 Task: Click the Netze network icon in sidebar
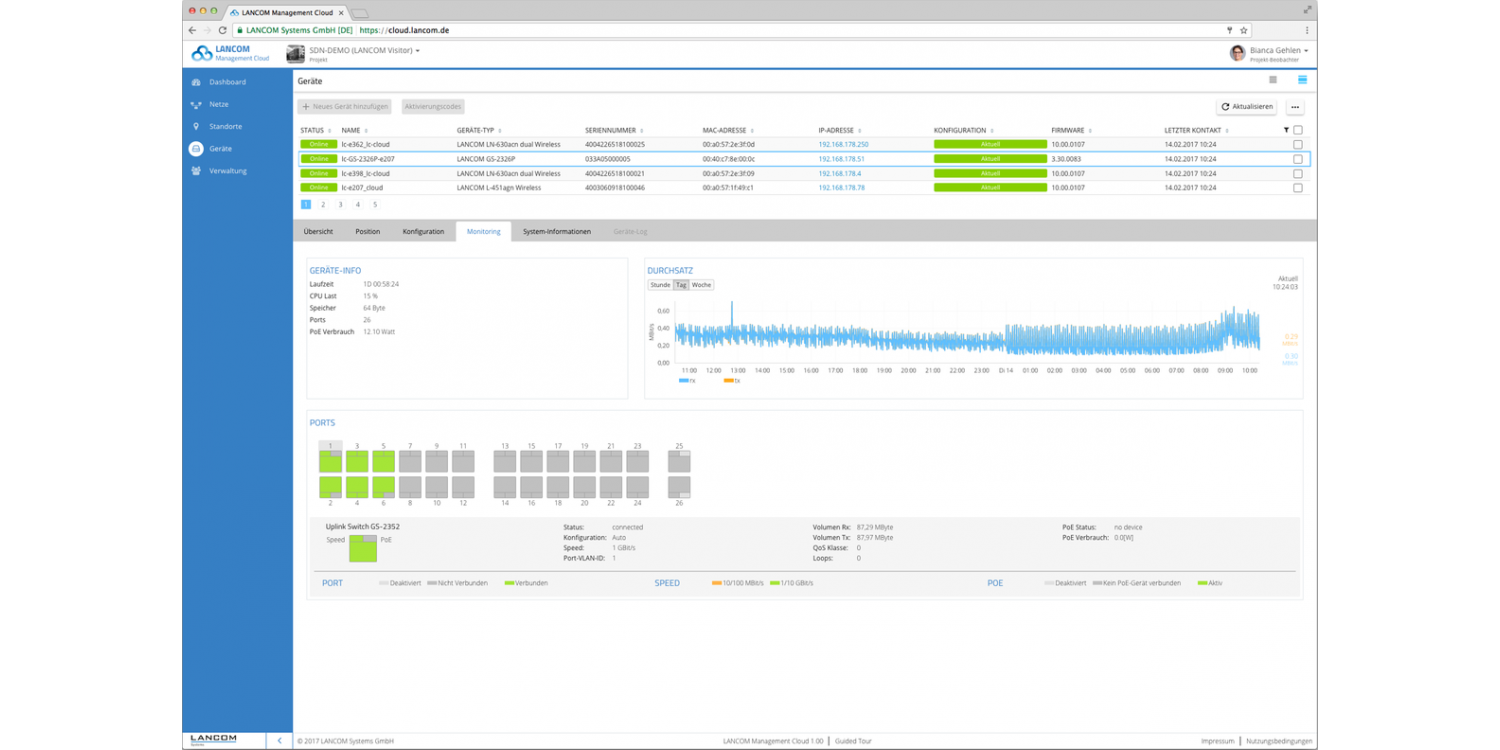coord(196,104)
